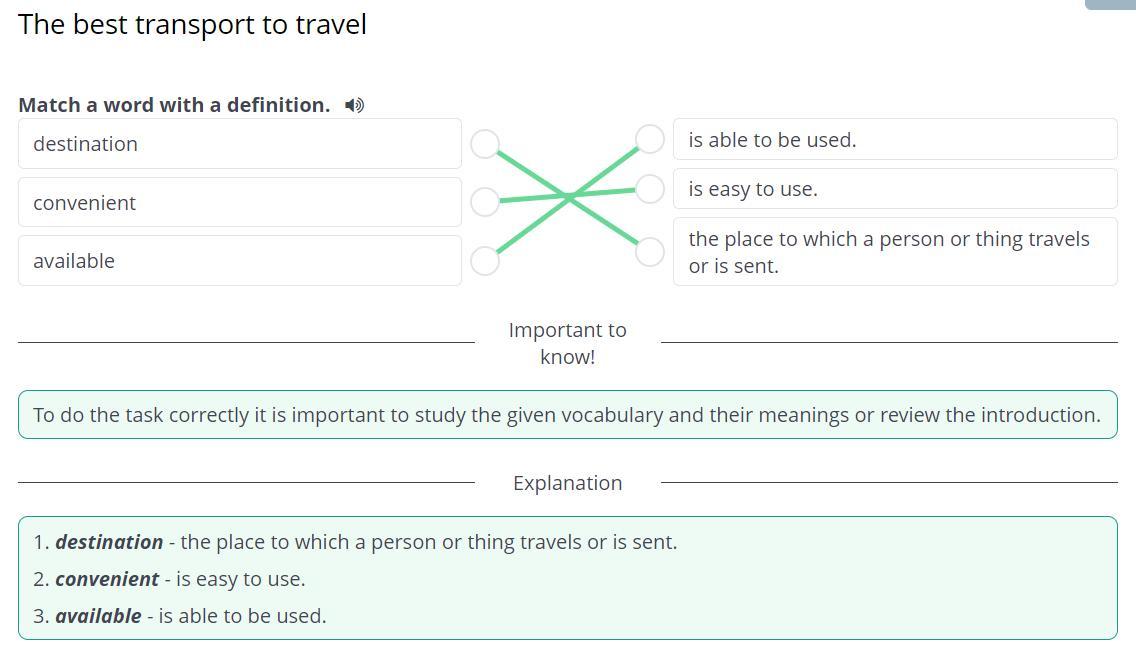Choose the "place to which a person travels" box
This screenshot has height=672, width=1136.
click(x=895, y=252)
